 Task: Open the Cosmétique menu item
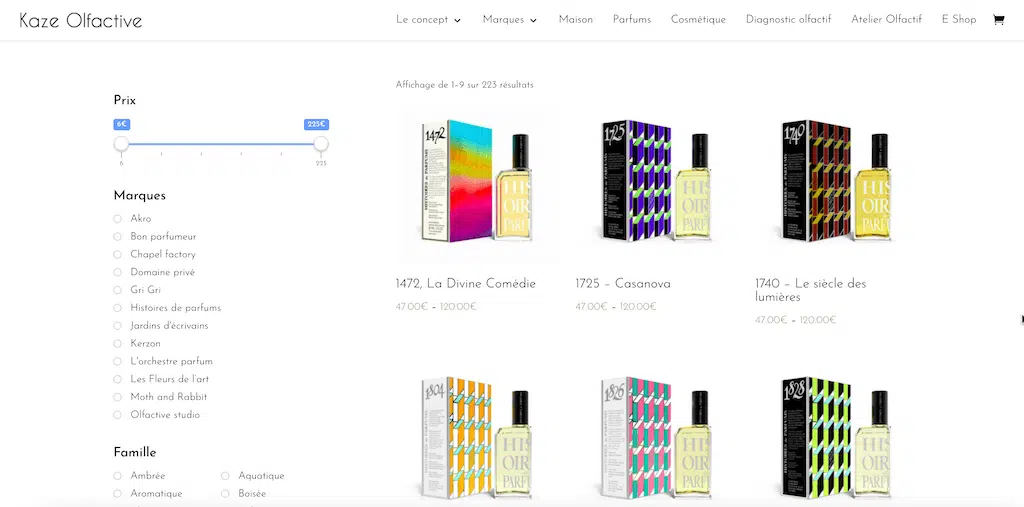click(698, 20)
